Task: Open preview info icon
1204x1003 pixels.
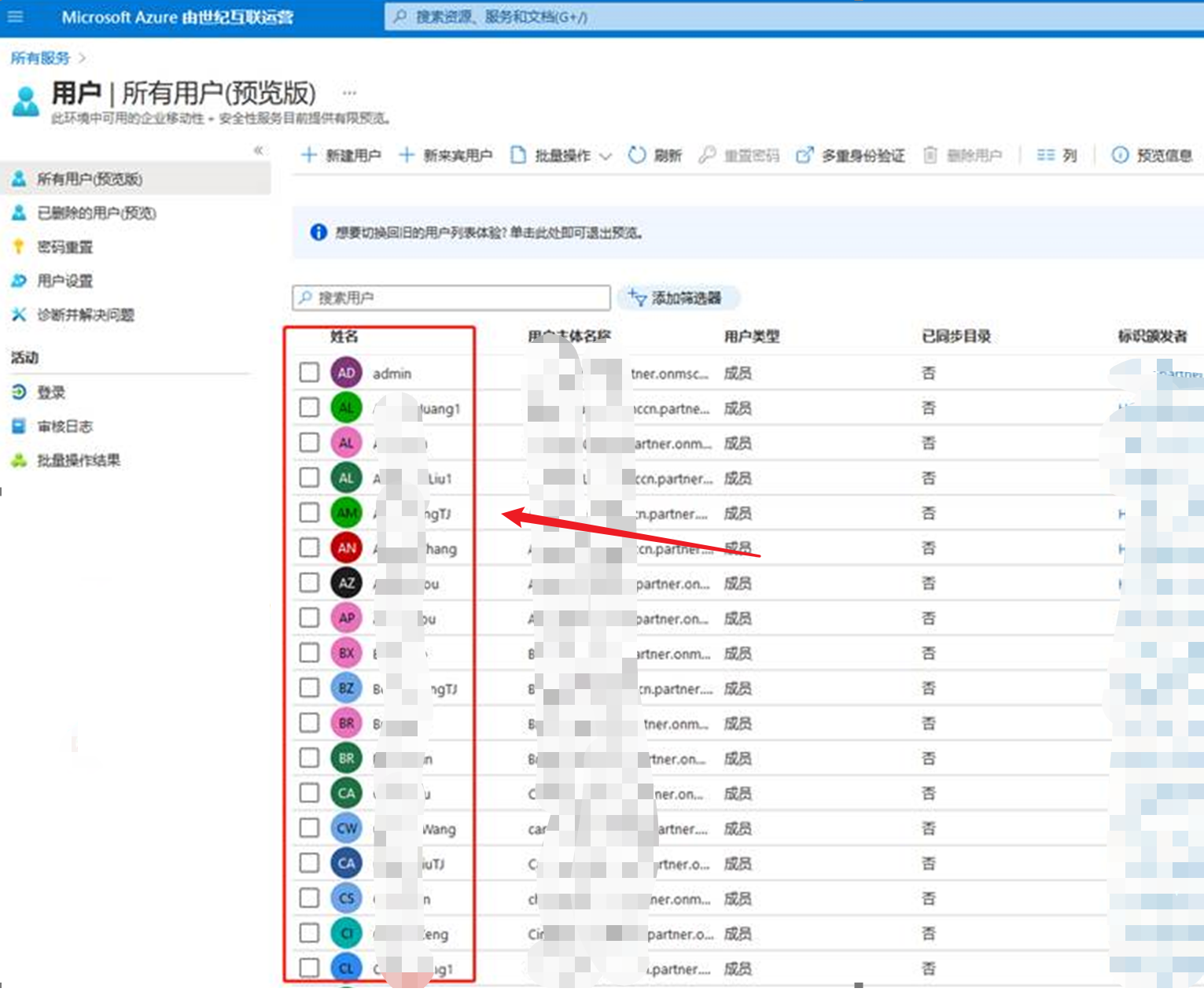Action: tap(1120, 155)
